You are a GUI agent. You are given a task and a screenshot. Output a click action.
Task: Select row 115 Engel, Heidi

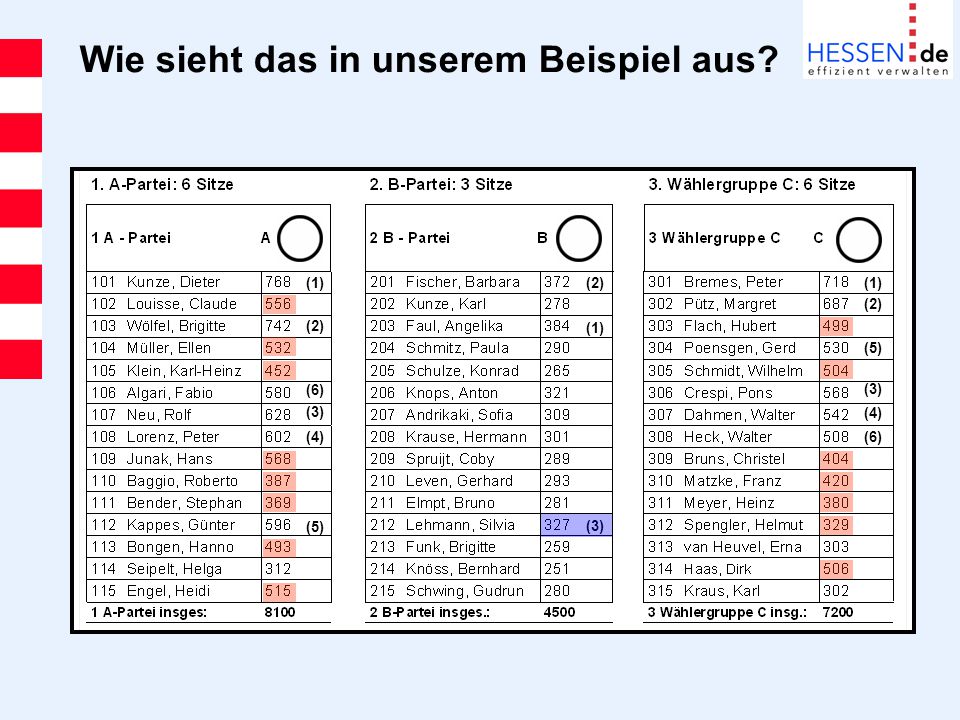pos(209,591)
